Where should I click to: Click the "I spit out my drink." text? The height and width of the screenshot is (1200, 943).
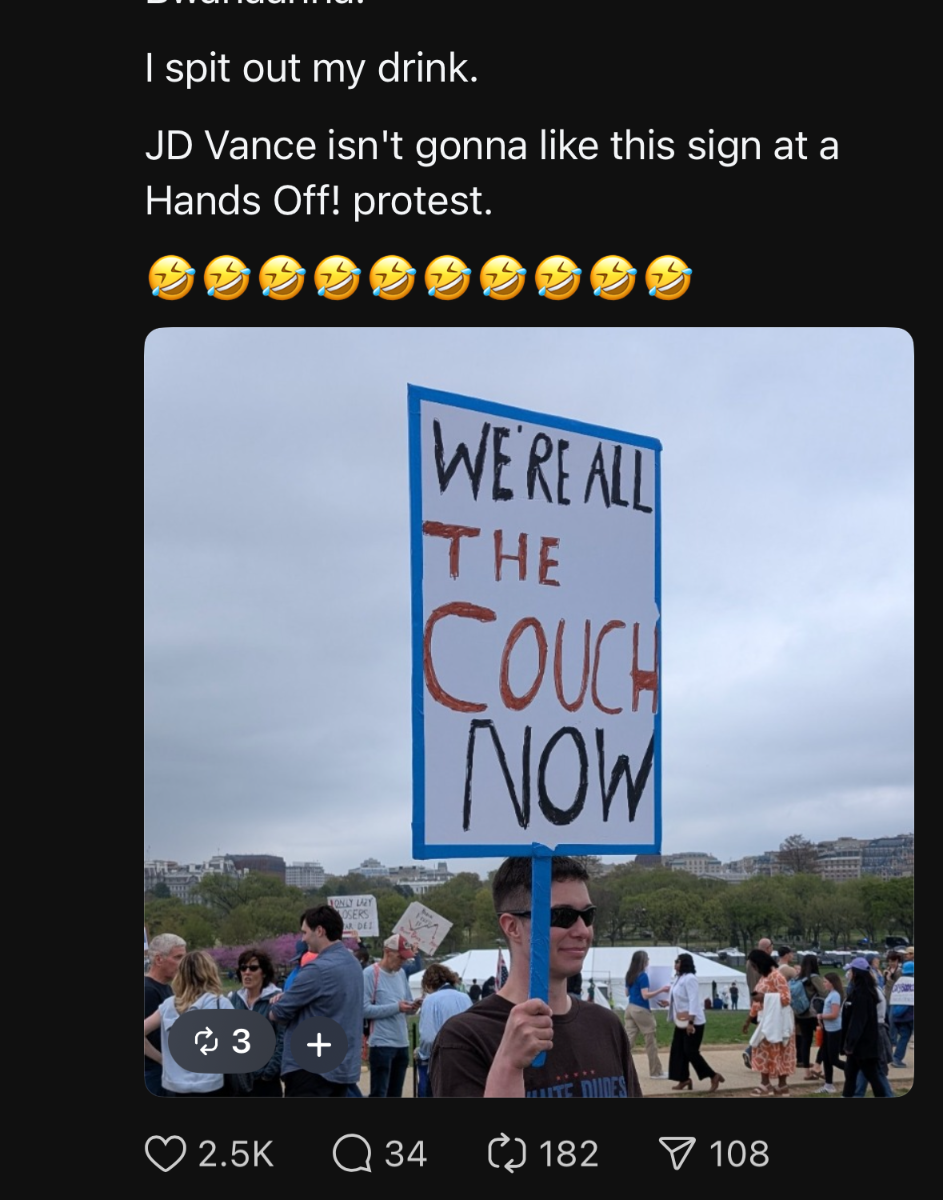point(312,69)
